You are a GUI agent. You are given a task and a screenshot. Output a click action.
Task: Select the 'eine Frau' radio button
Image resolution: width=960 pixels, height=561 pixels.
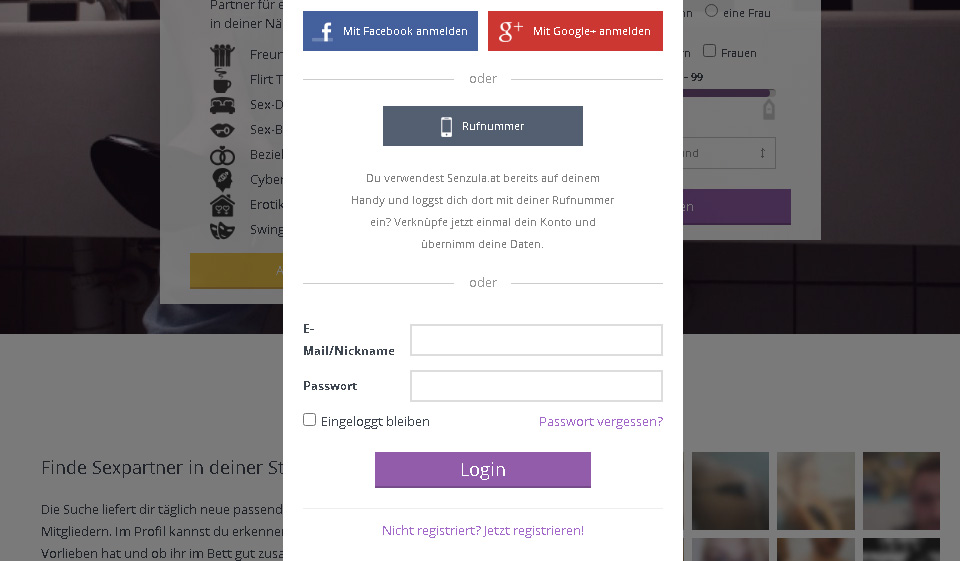(712, 11)
